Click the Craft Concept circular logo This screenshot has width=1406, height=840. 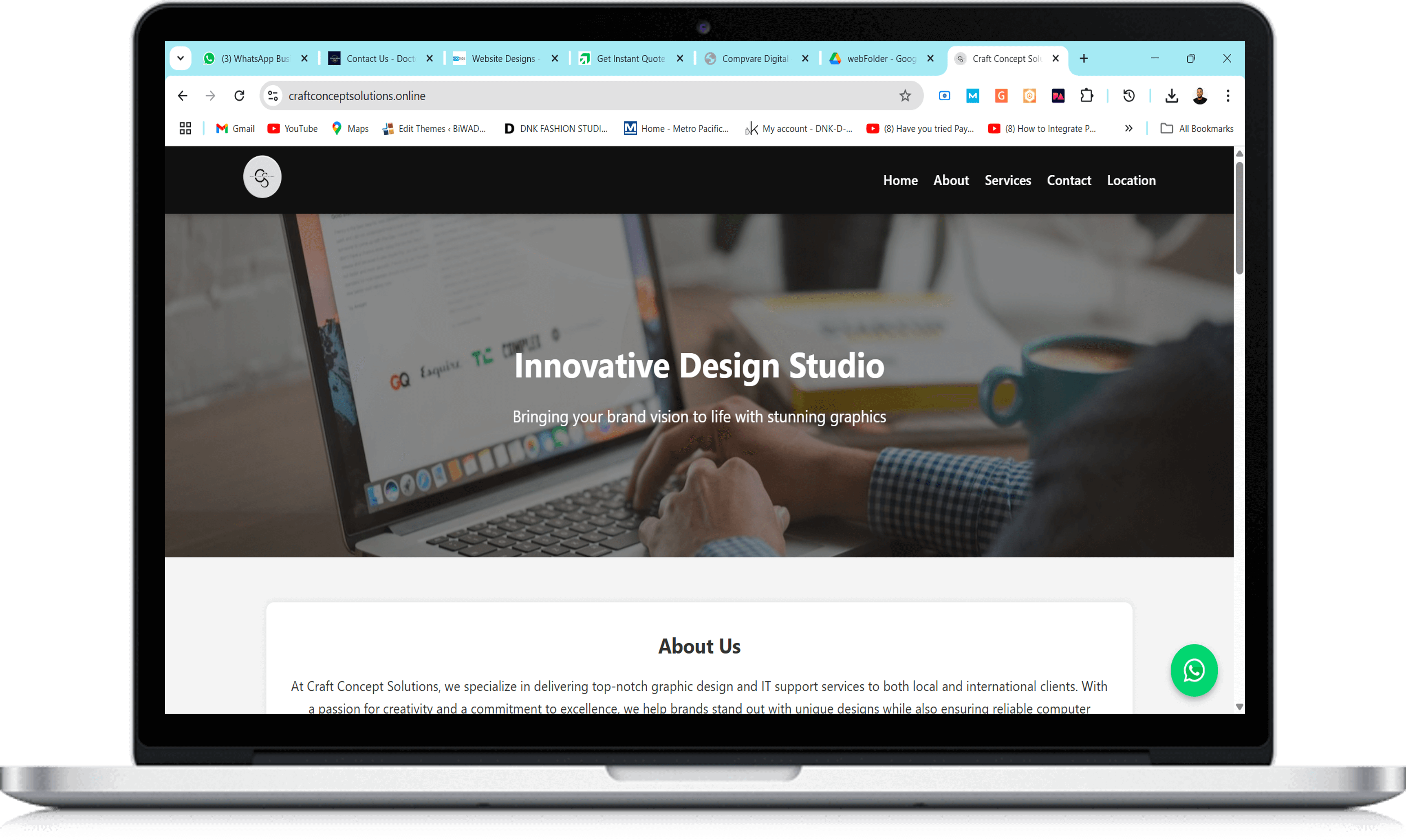pyautogui.click(x=262, y=177)
